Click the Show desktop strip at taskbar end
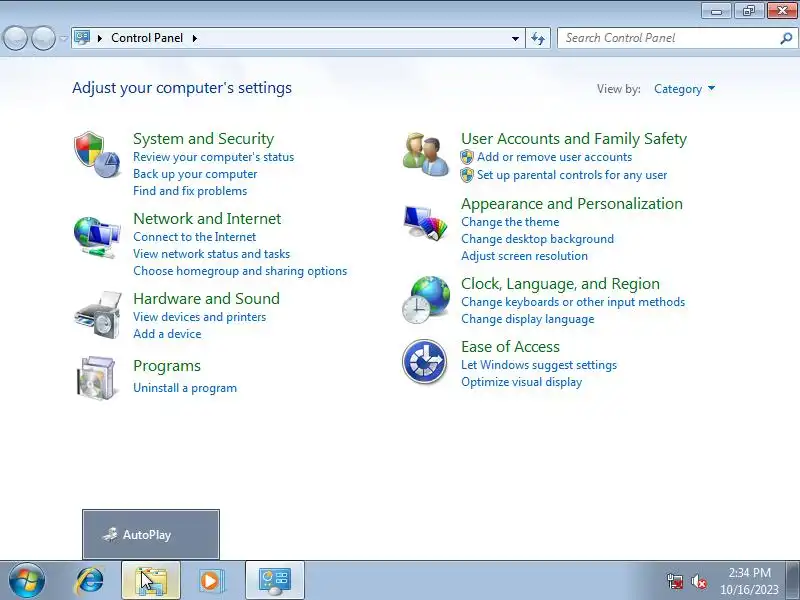 [793, 580]
